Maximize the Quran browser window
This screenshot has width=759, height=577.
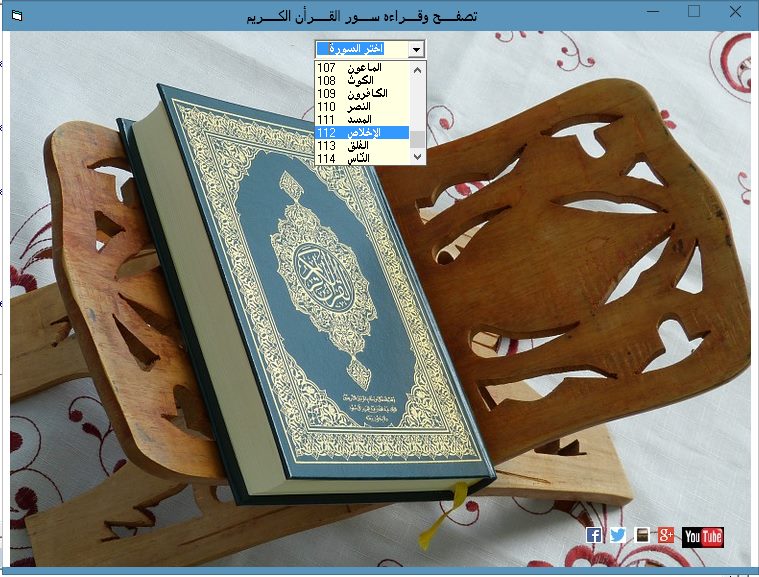[x=694, y=12]
